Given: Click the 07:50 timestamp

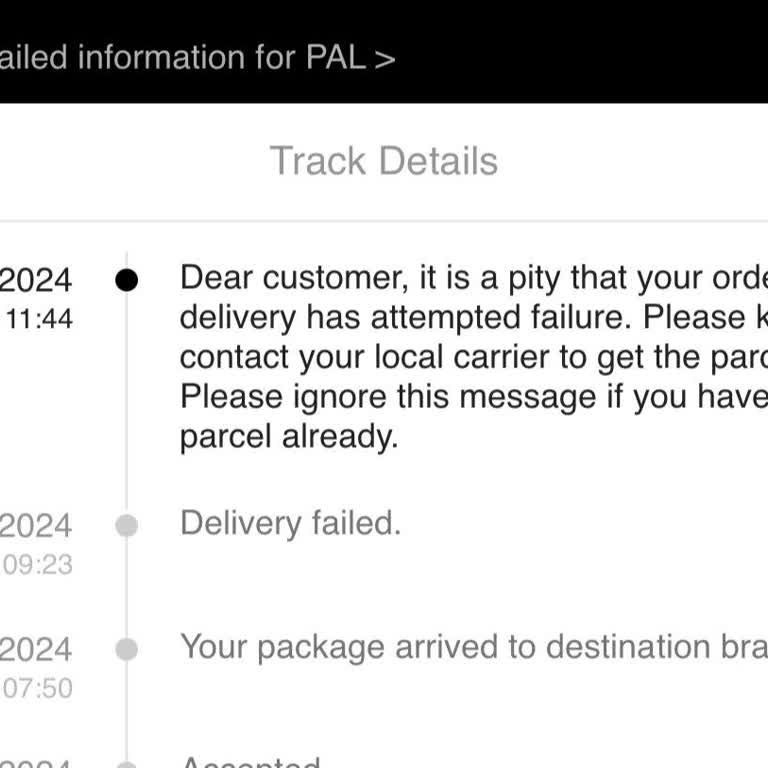Looking at the screenshot, I should point(38,688).
